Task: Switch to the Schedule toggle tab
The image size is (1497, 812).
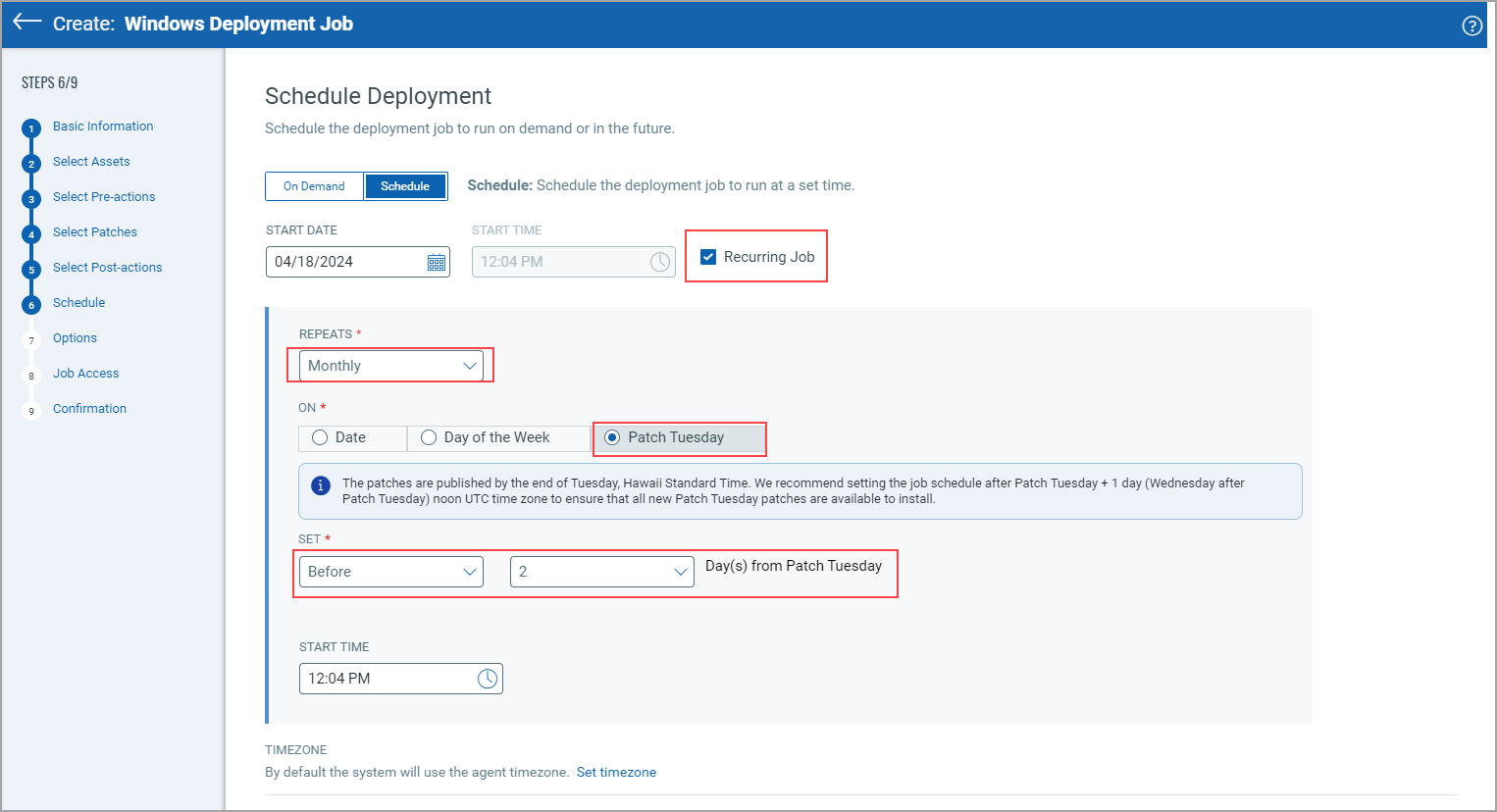Action: [405, 186]
